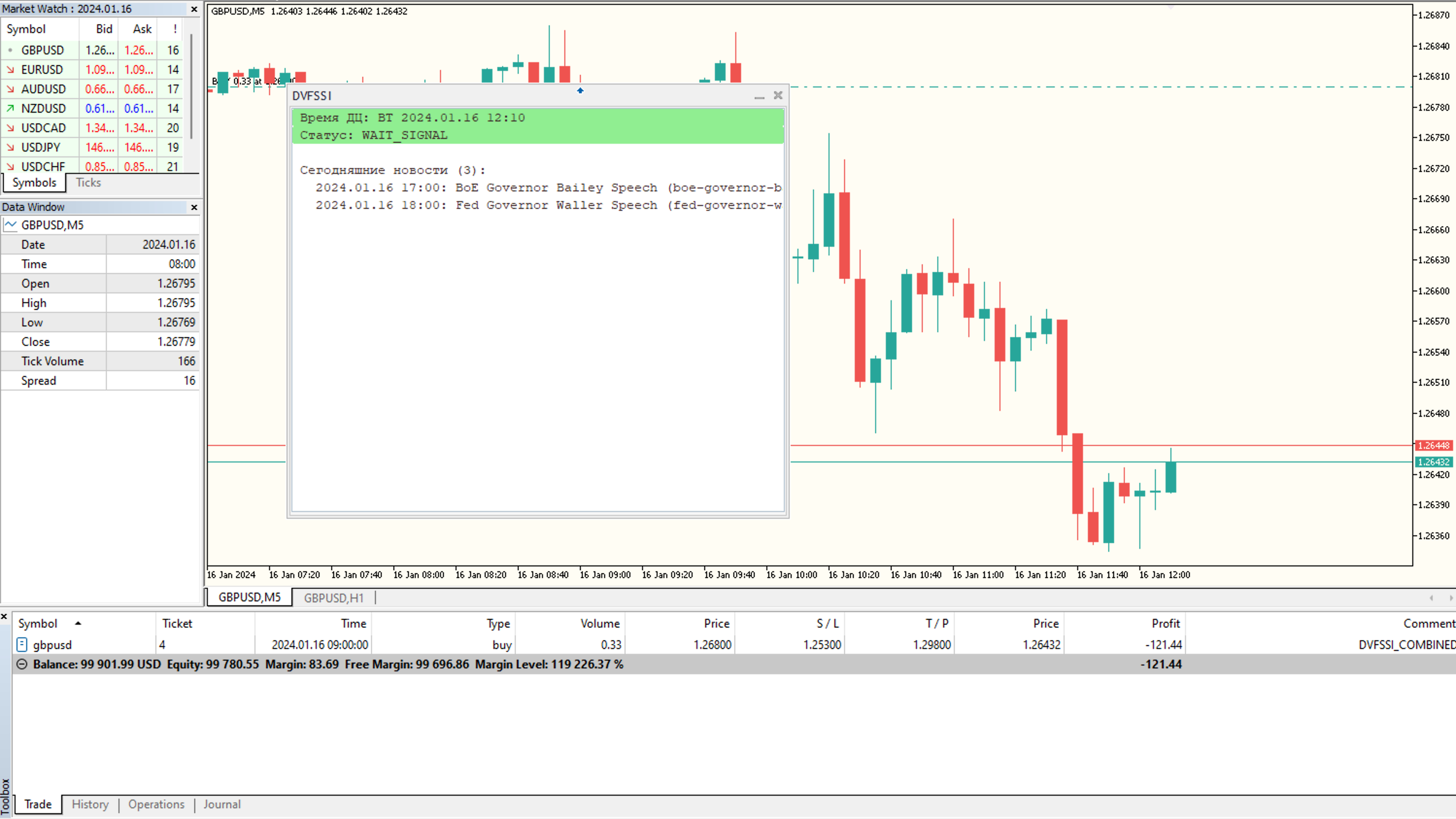Click the green up-arrow beside NZDUSD
Image resolution: width=1456 pixels, height=819 pixels.
[10, 108]
